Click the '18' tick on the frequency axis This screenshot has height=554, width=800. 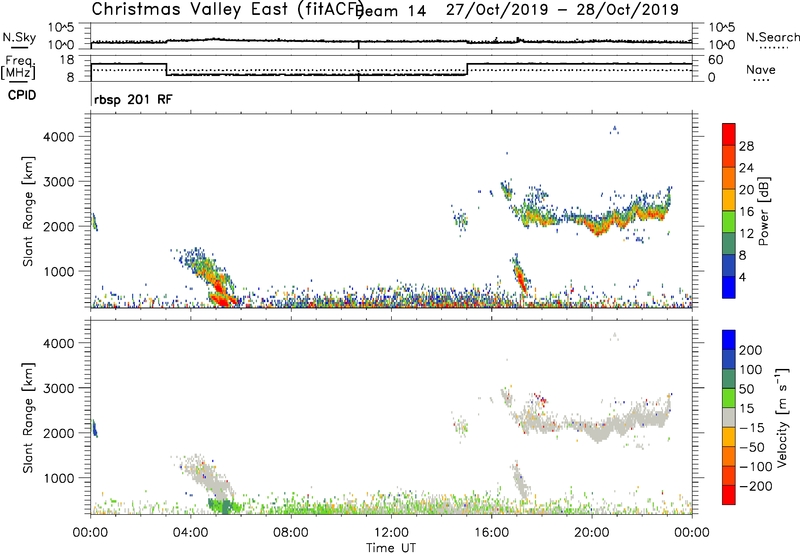click(66, 60)
